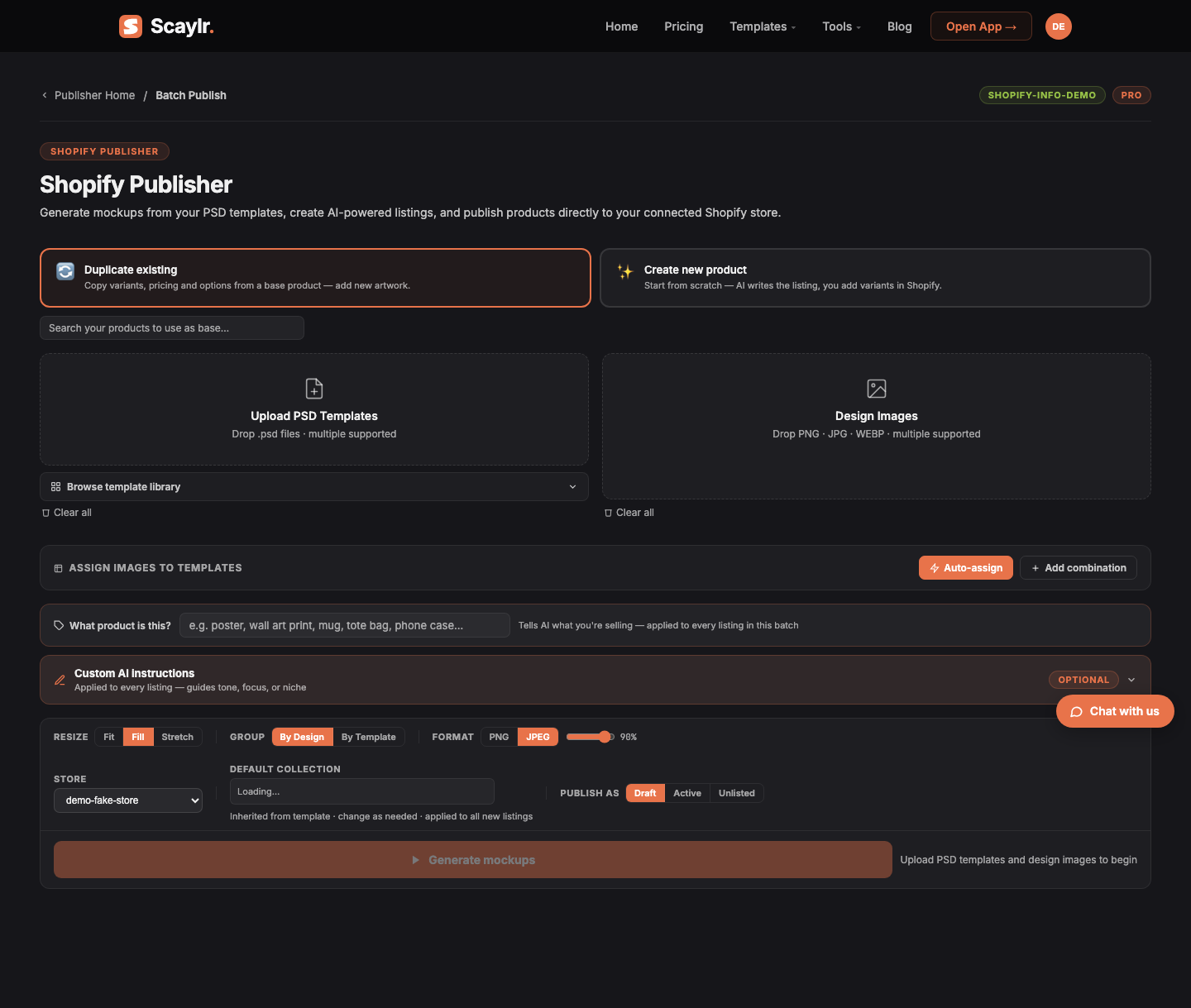Click the grid icon beside Browse template library
The height and width of the screenshot is (1008, 1191).
(55, 487)
